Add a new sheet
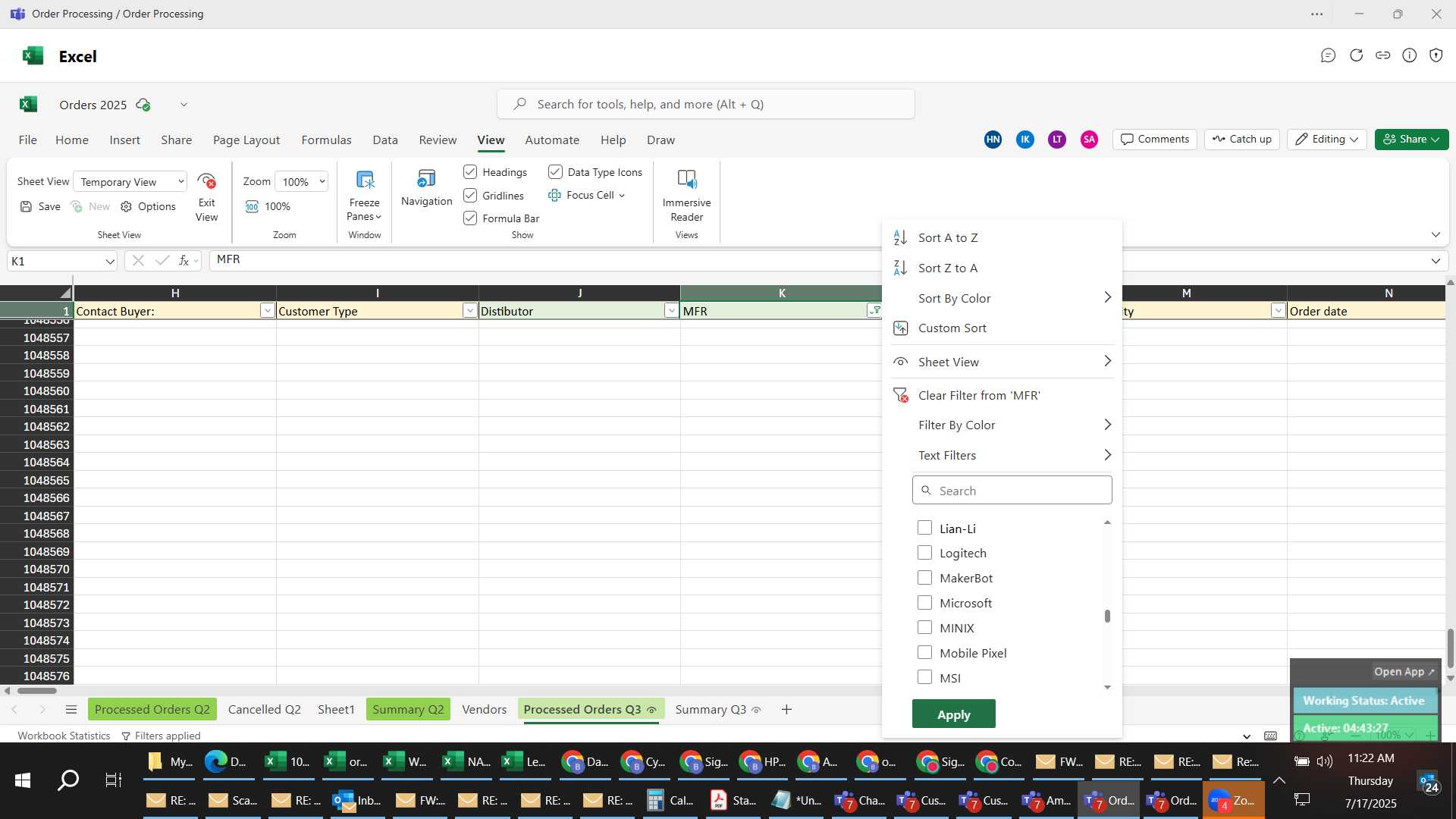Screen dimensions: 1456x819 [786, 709]
